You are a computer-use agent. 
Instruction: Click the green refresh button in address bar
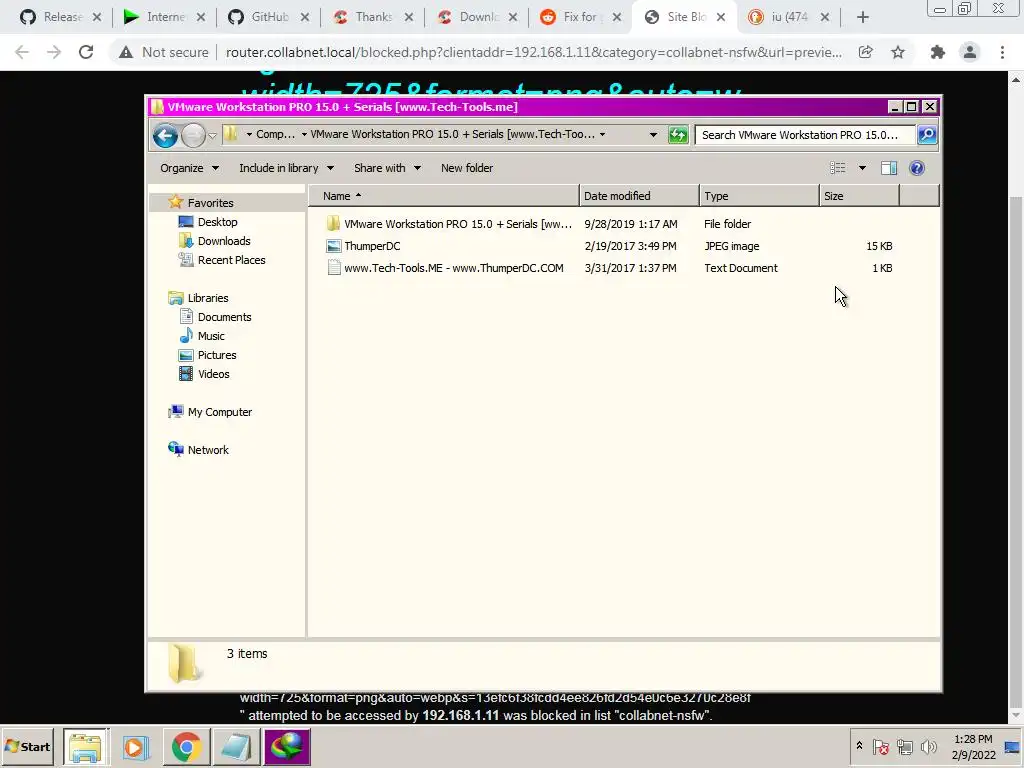coord(678,135)
